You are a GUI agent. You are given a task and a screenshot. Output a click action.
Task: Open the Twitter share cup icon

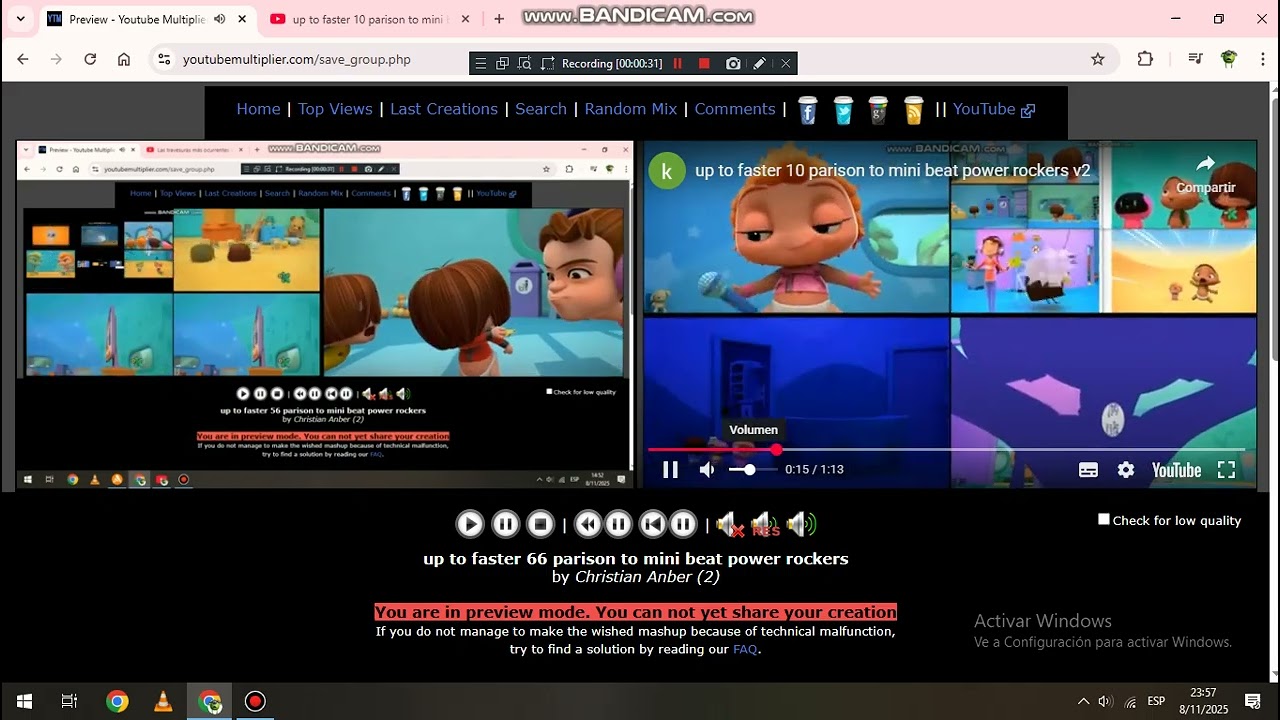tap(843, 110)
